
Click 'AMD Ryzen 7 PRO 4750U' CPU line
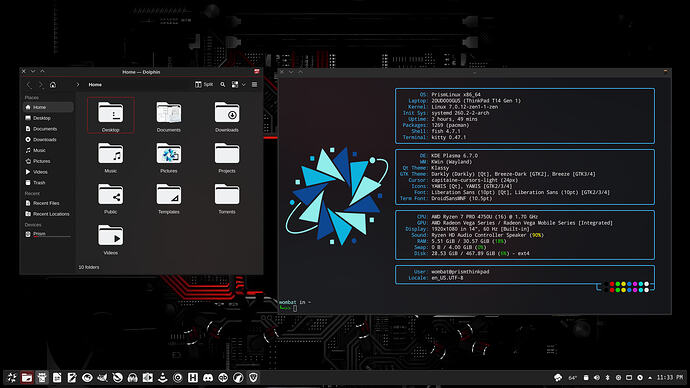pos(484,217)
